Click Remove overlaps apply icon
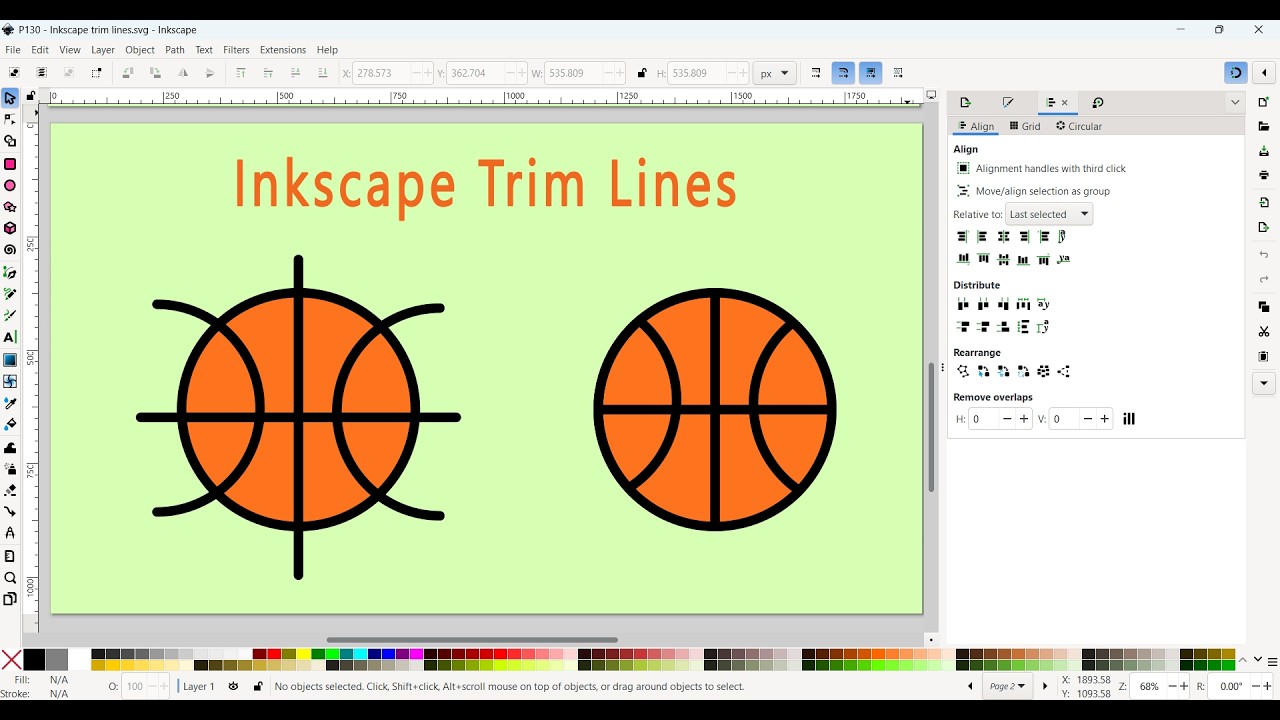Viewport: 1280px width, 720px height. [1129, 419]
